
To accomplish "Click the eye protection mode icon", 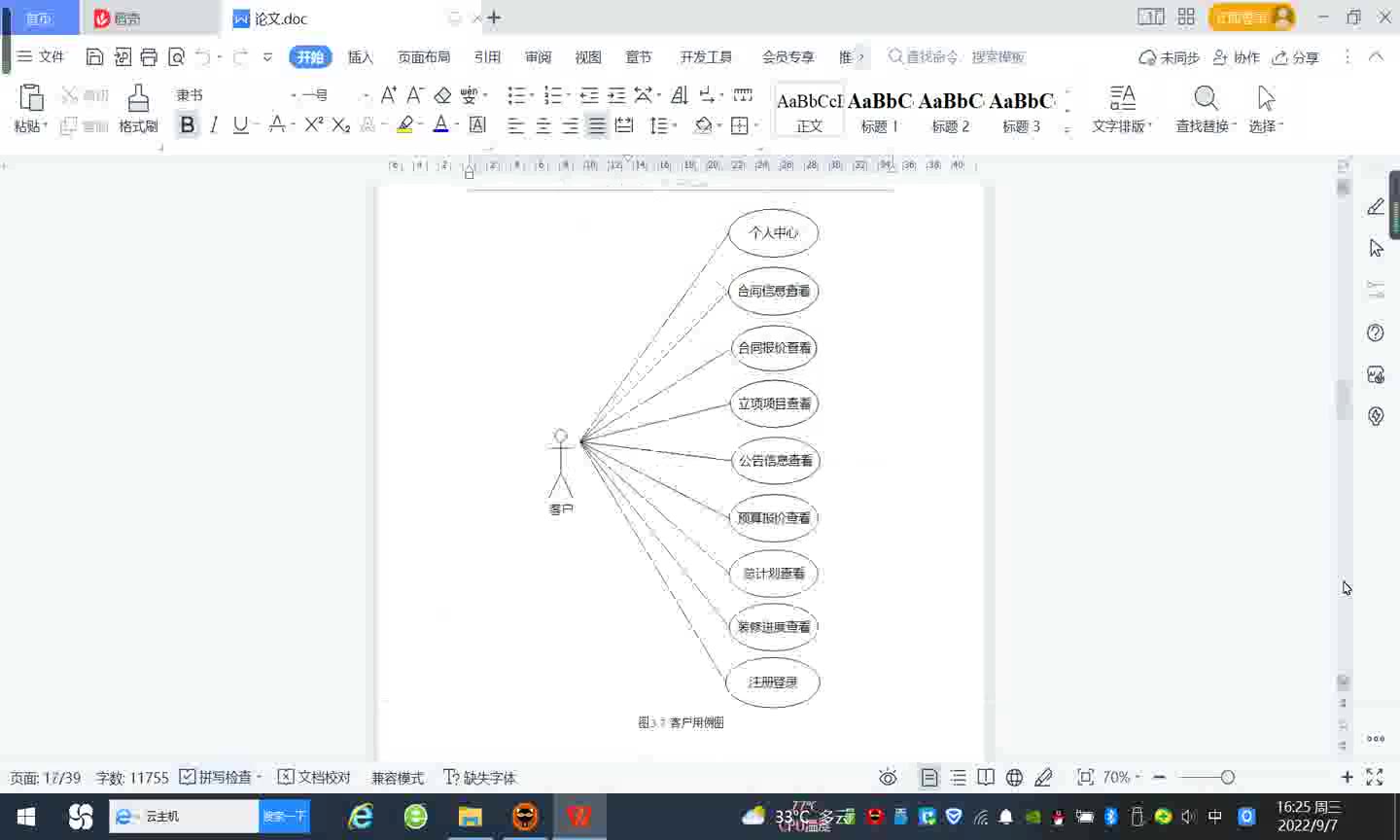I will click(888, 778).
